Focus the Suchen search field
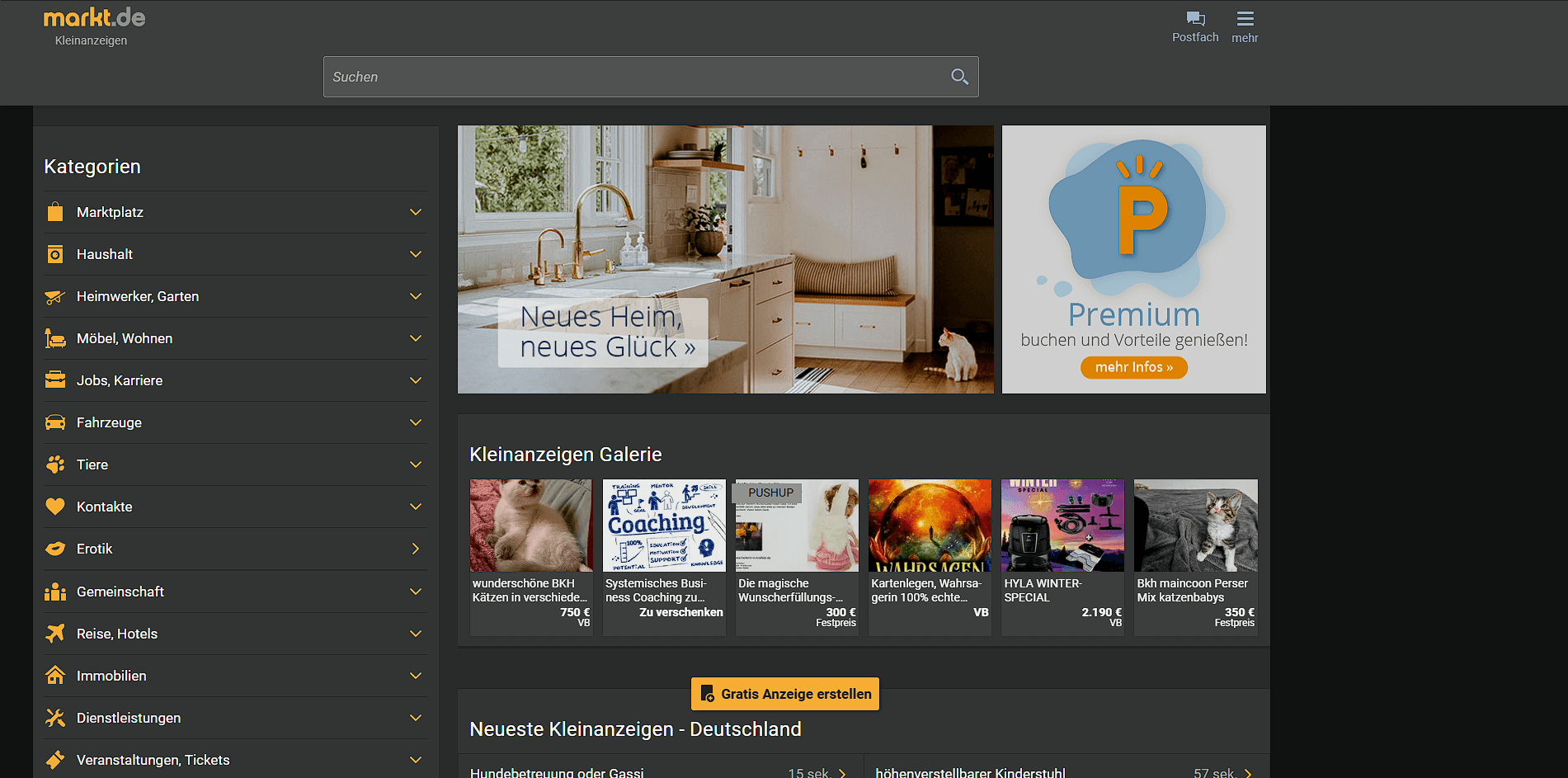 click(x=635, y=77)
